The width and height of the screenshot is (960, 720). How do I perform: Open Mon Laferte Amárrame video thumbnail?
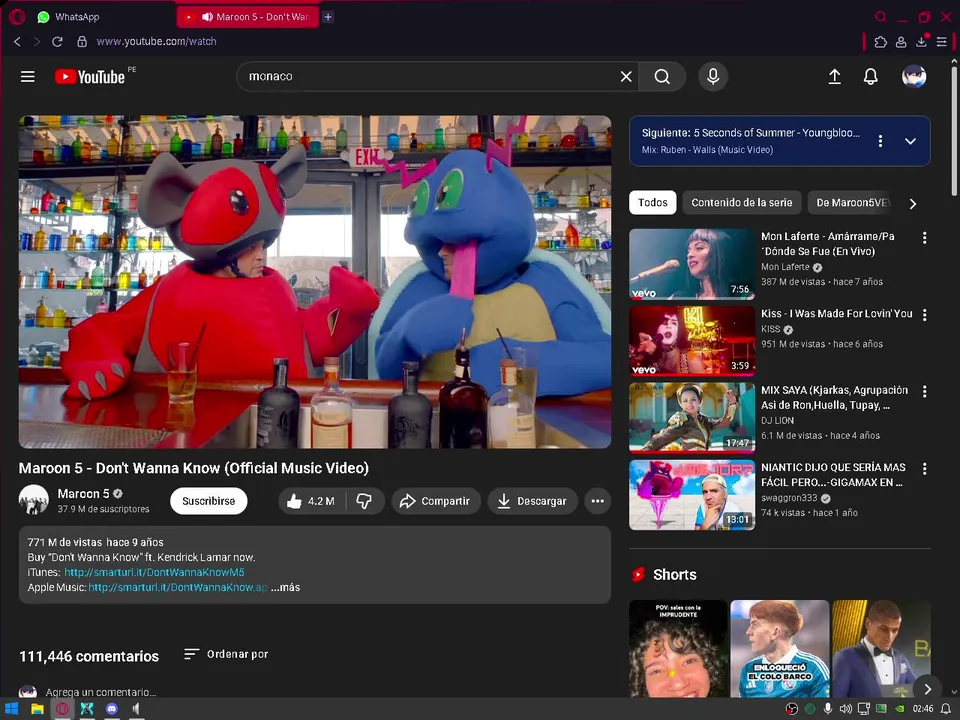pos(692,264)
